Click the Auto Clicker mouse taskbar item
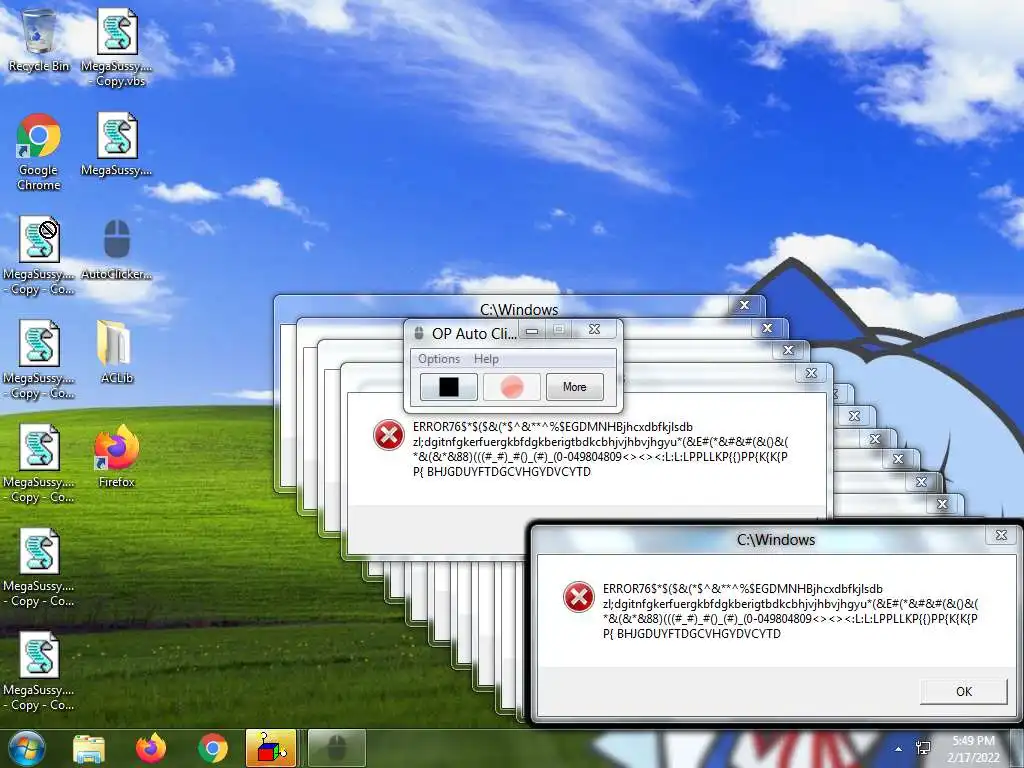This screenshot has width=1024, height=768. point(336,748)
